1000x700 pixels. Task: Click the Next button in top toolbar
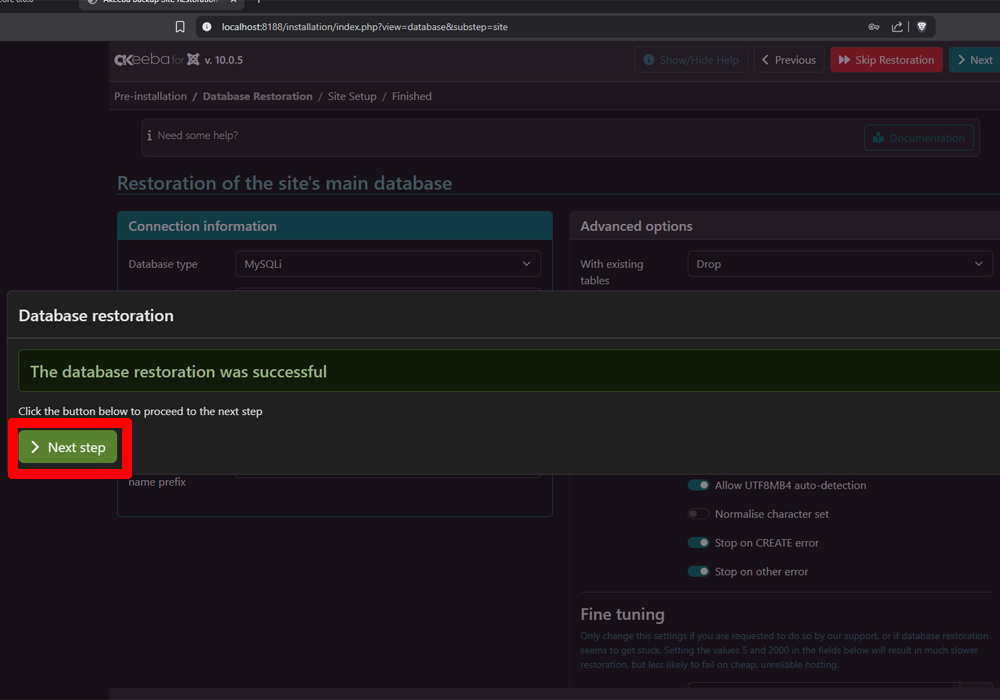[973, 60]
